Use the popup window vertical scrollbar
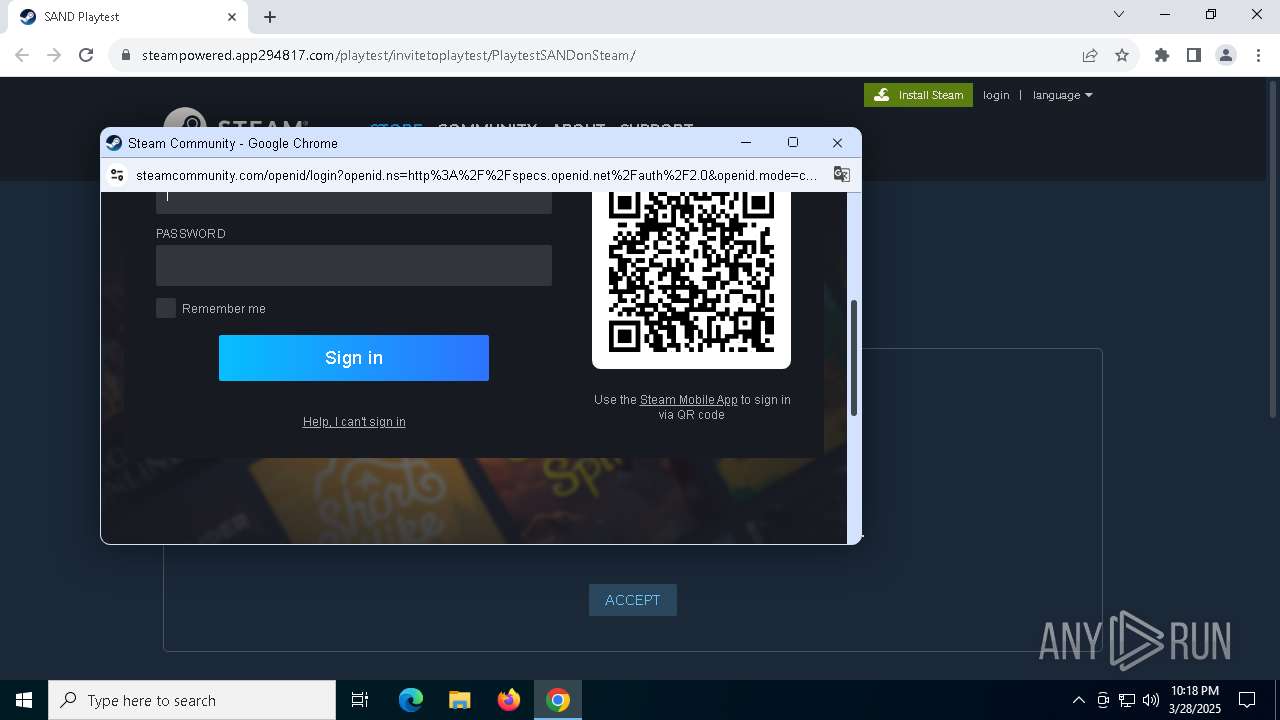1280x720 pixels. pyautogui.click(x=854, y=357)
